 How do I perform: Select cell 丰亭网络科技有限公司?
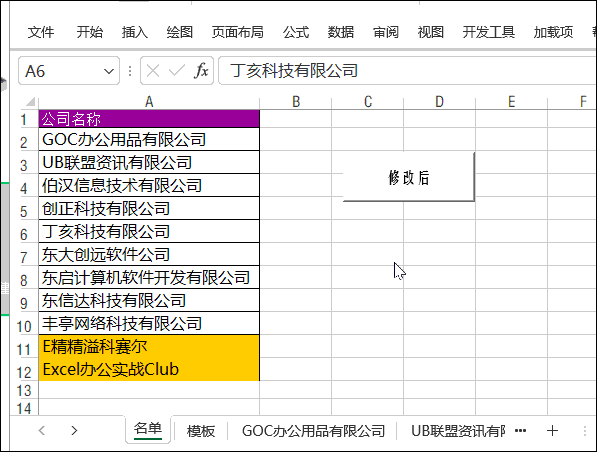(x=149, y=323)
